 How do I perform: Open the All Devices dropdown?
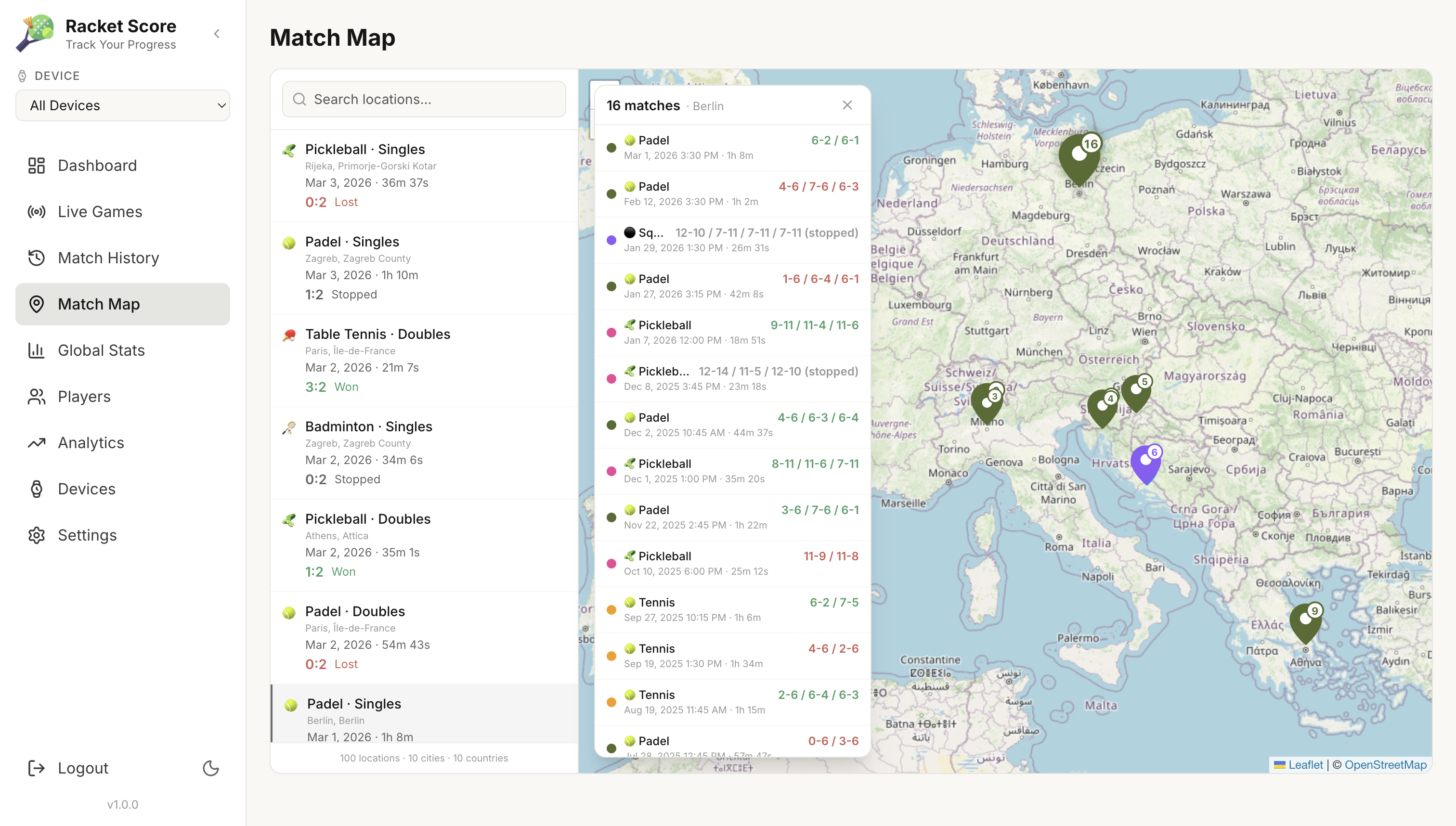(x=122, y=105)
